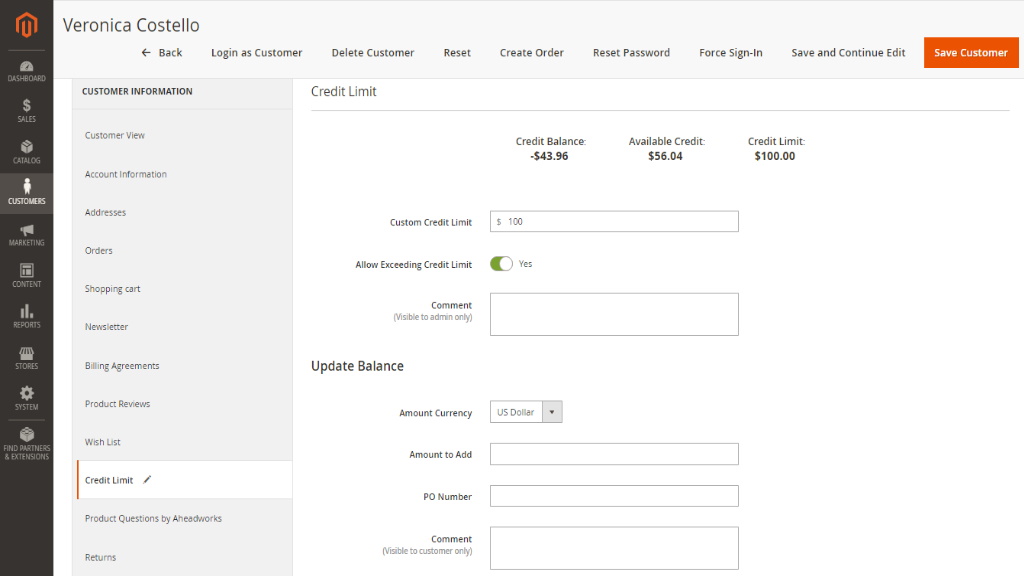Open Product Questions by Aheadworks tab
The image size is (1024, 576).
(153, 519)
